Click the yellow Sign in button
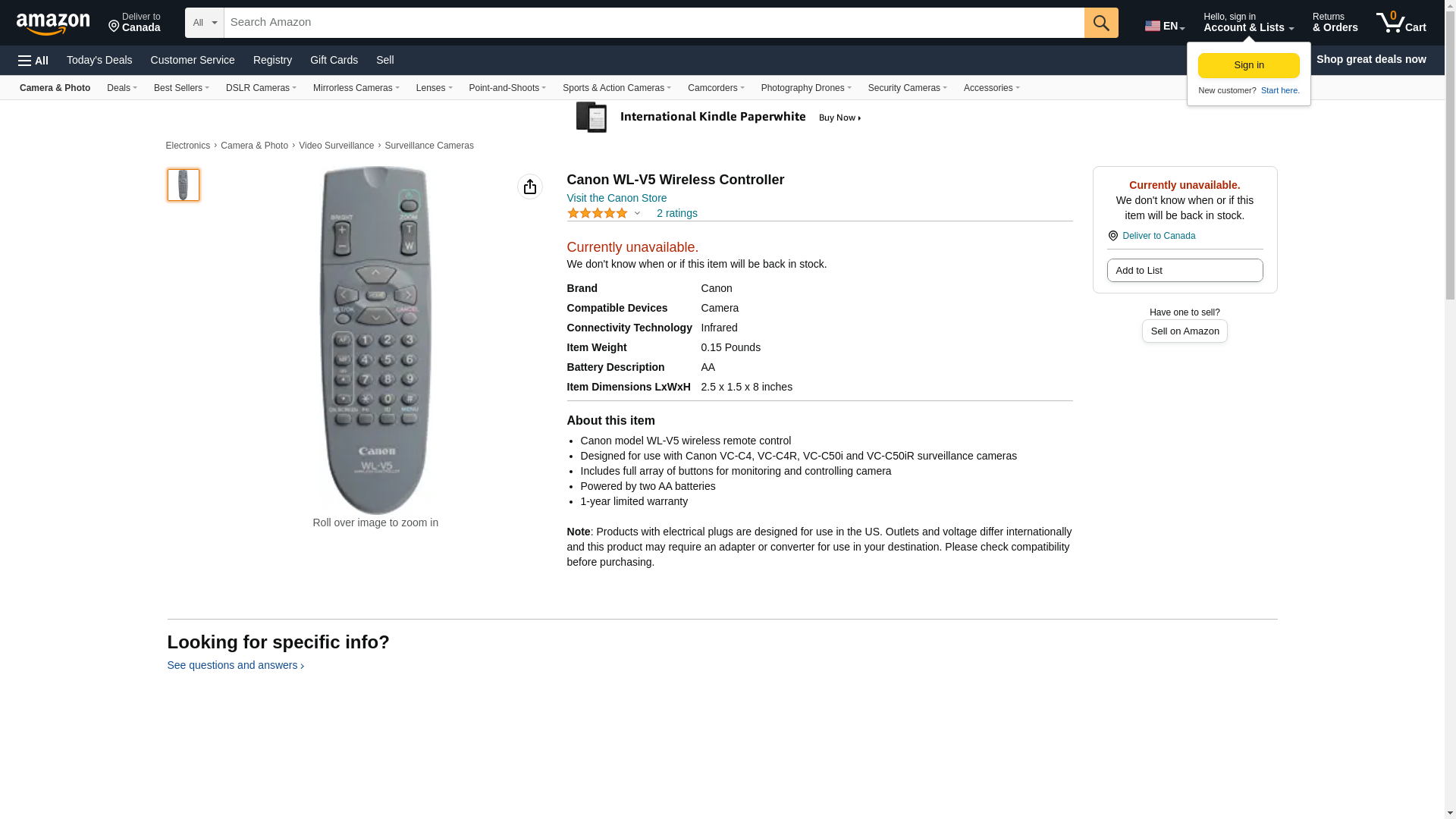The image size is (1456, 819). click(1248, 66)
